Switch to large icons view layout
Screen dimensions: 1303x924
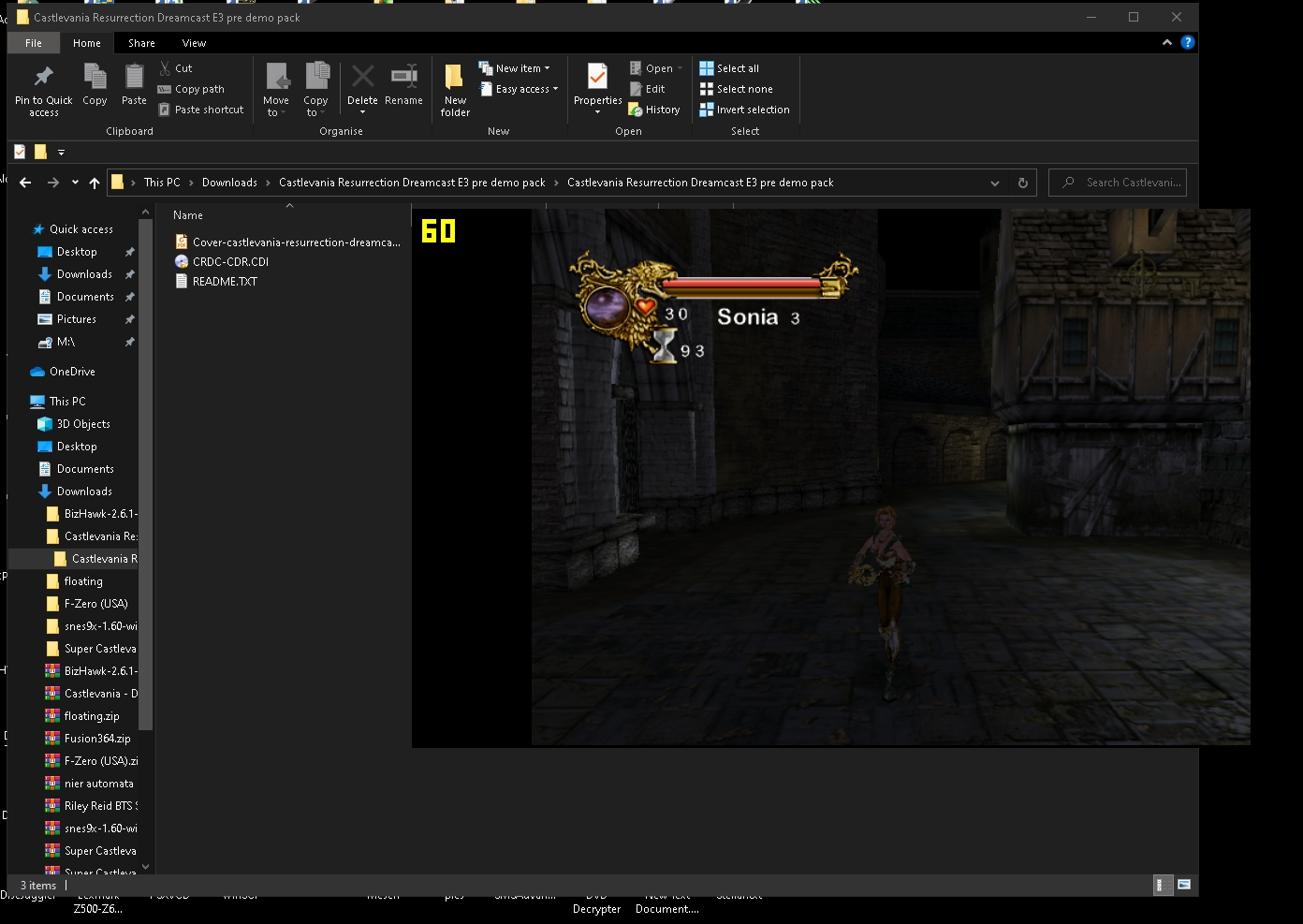tap(1184, 885)
